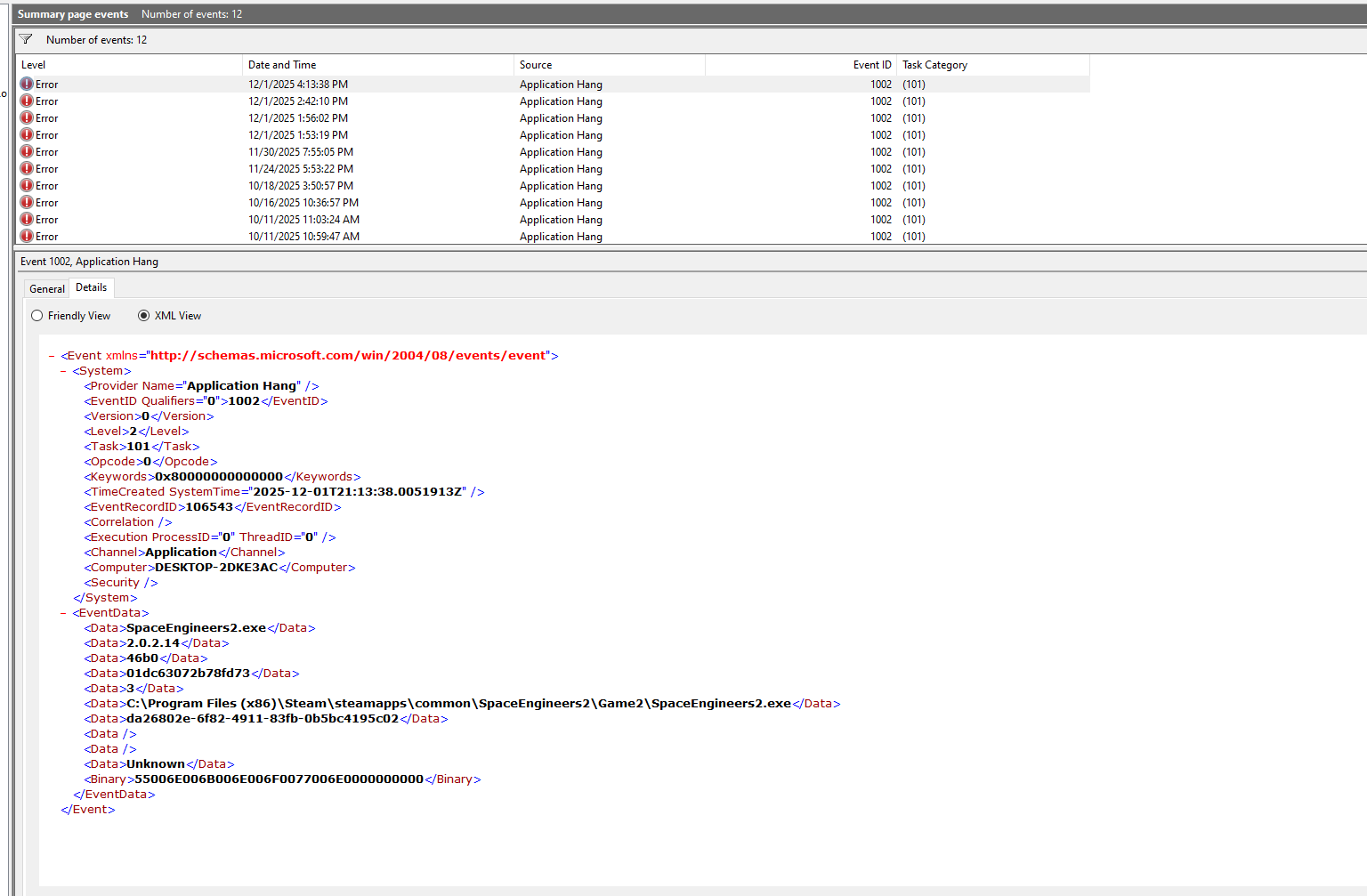Click error icon for 11/24/2025 5:53:22 PM event
The image size is (1367, 896).
27,169
